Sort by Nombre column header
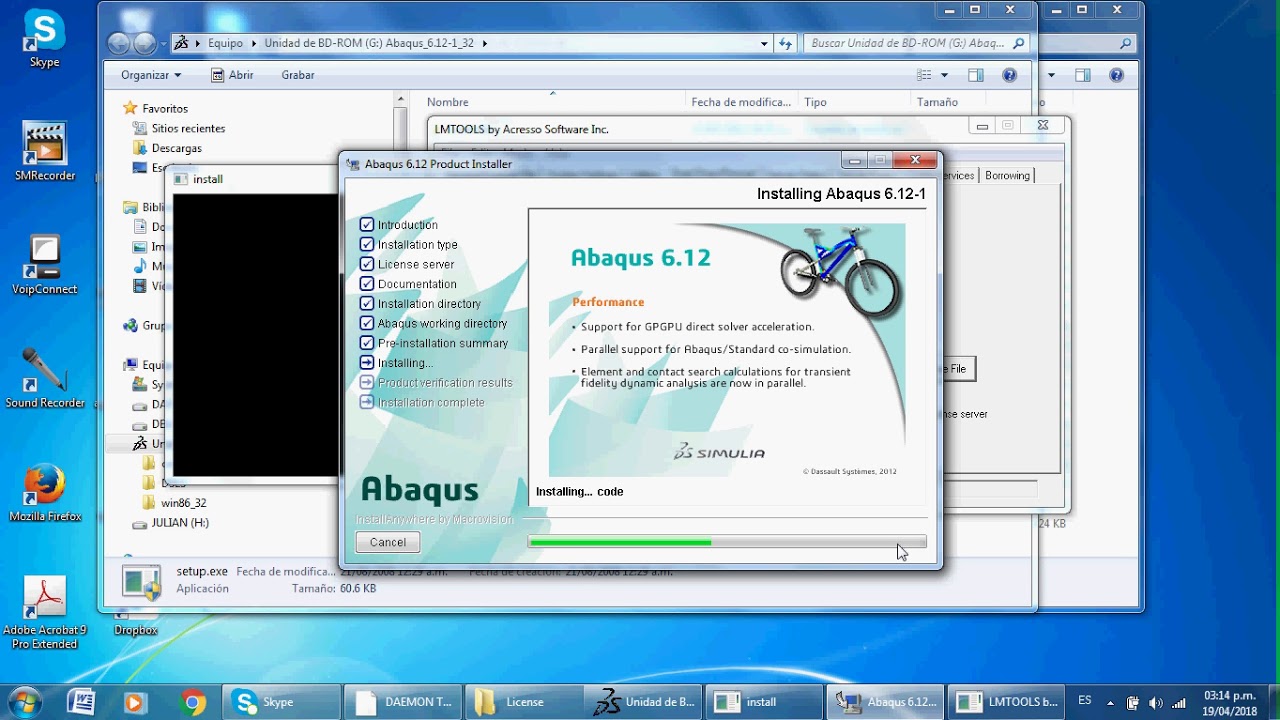1280x720 pixels. point(448,102)
